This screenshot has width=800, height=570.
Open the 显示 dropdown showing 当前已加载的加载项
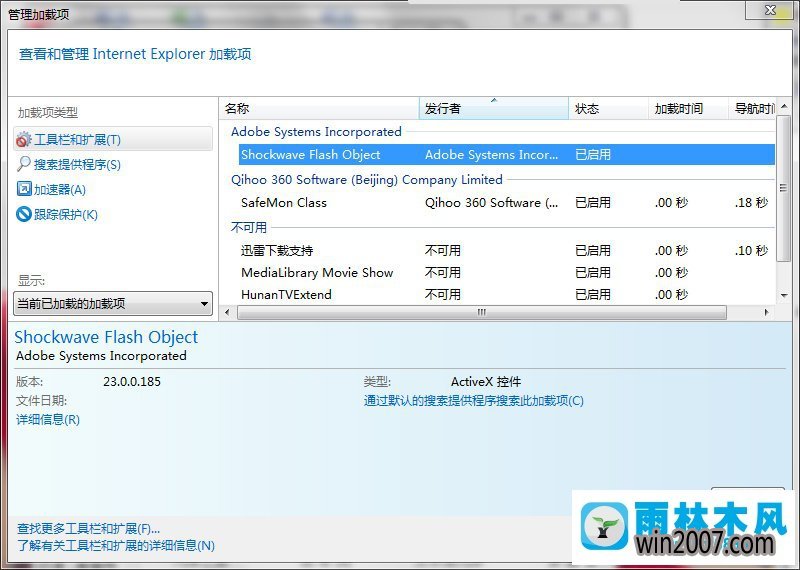[x=113, y=304]
